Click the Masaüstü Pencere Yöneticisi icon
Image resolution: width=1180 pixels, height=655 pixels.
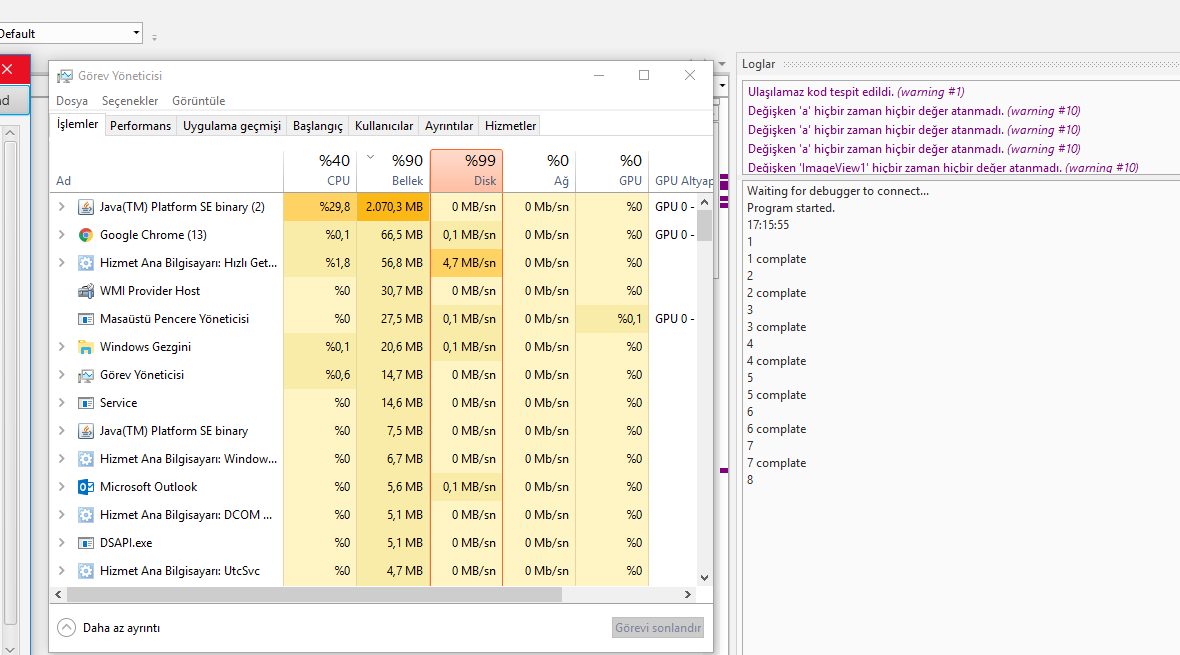[86, 319]
